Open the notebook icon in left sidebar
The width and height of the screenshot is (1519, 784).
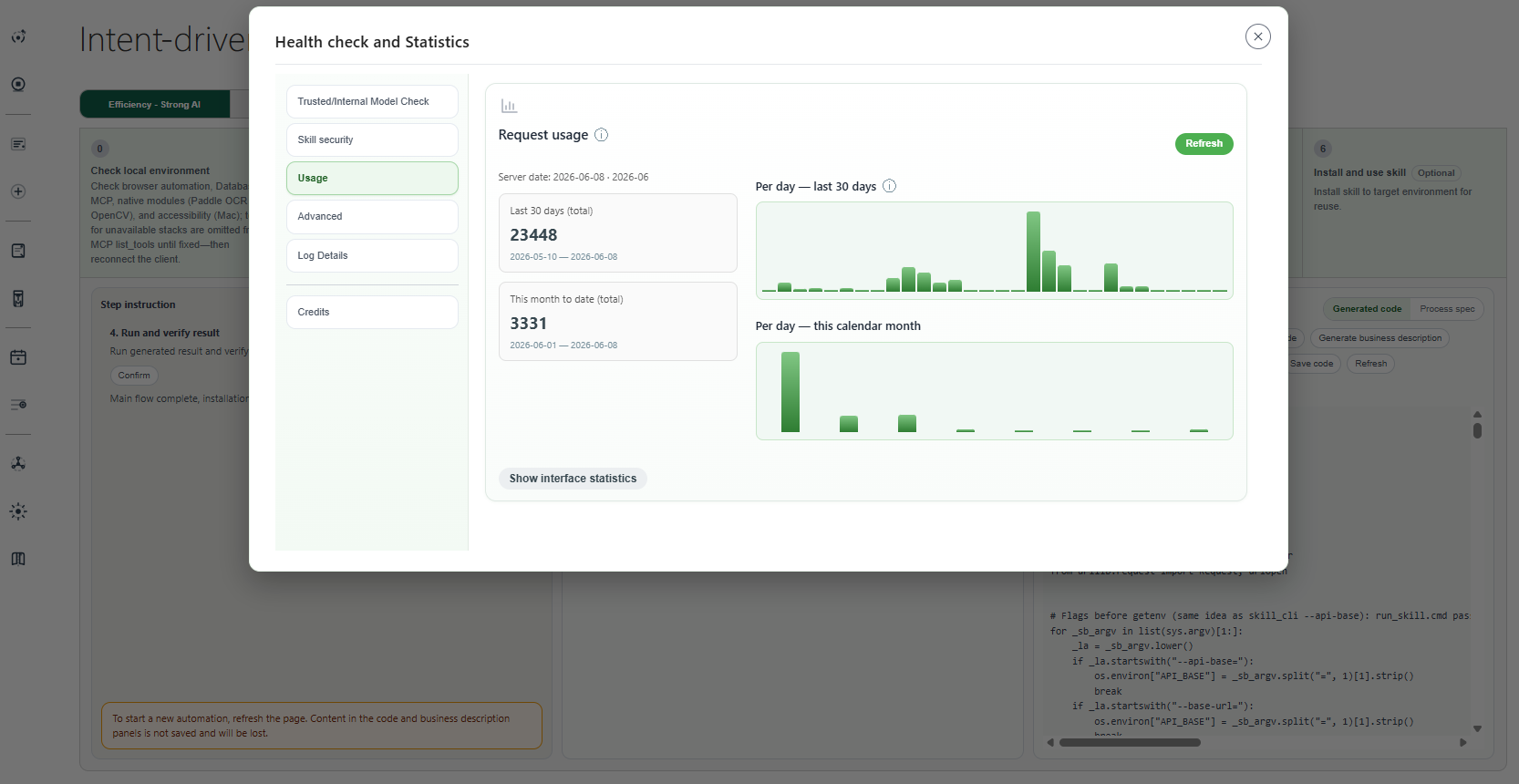click(18, 251)
